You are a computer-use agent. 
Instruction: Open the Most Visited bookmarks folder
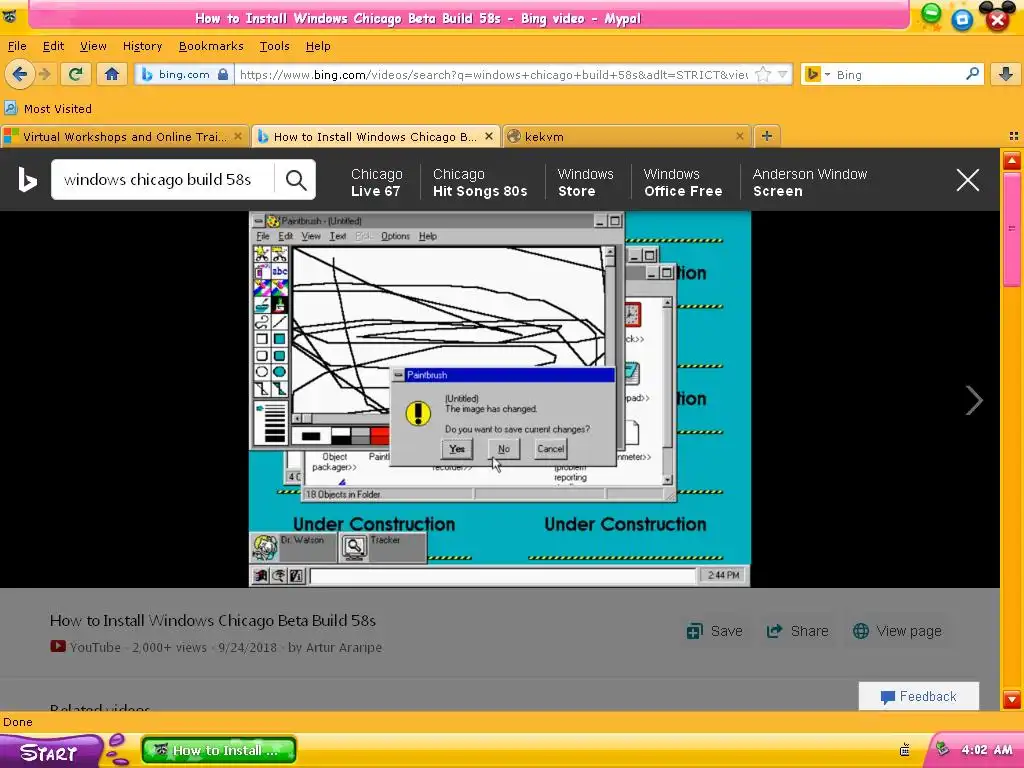(x=48, y=108)
